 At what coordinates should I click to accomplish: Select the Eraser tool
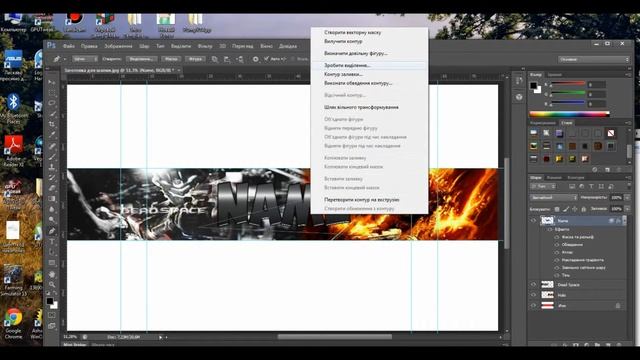point(52,188)
